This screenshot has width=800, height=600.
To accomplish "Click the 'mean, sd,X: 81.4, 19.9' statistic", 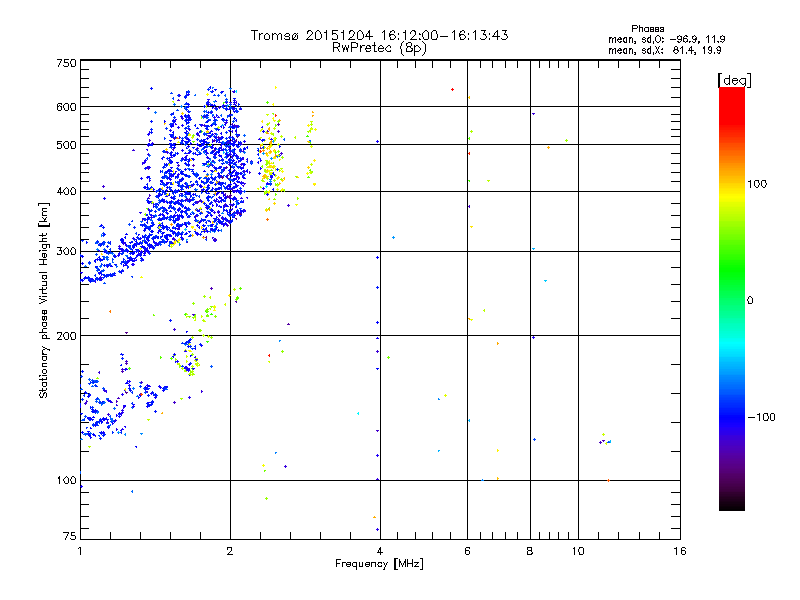I will [x=664, y=50].
